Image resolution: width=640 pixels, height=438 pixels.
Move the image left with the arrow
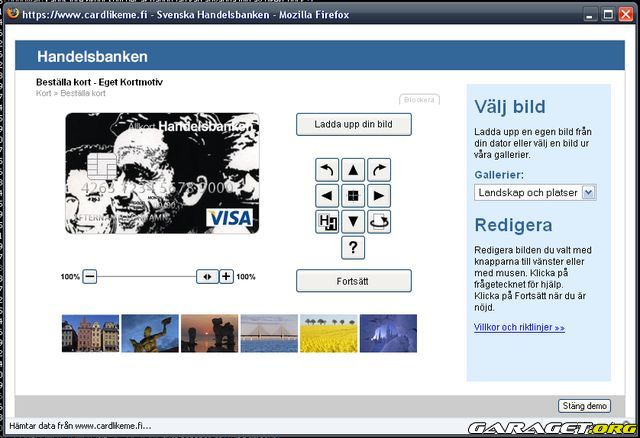[x=327, y=196]
